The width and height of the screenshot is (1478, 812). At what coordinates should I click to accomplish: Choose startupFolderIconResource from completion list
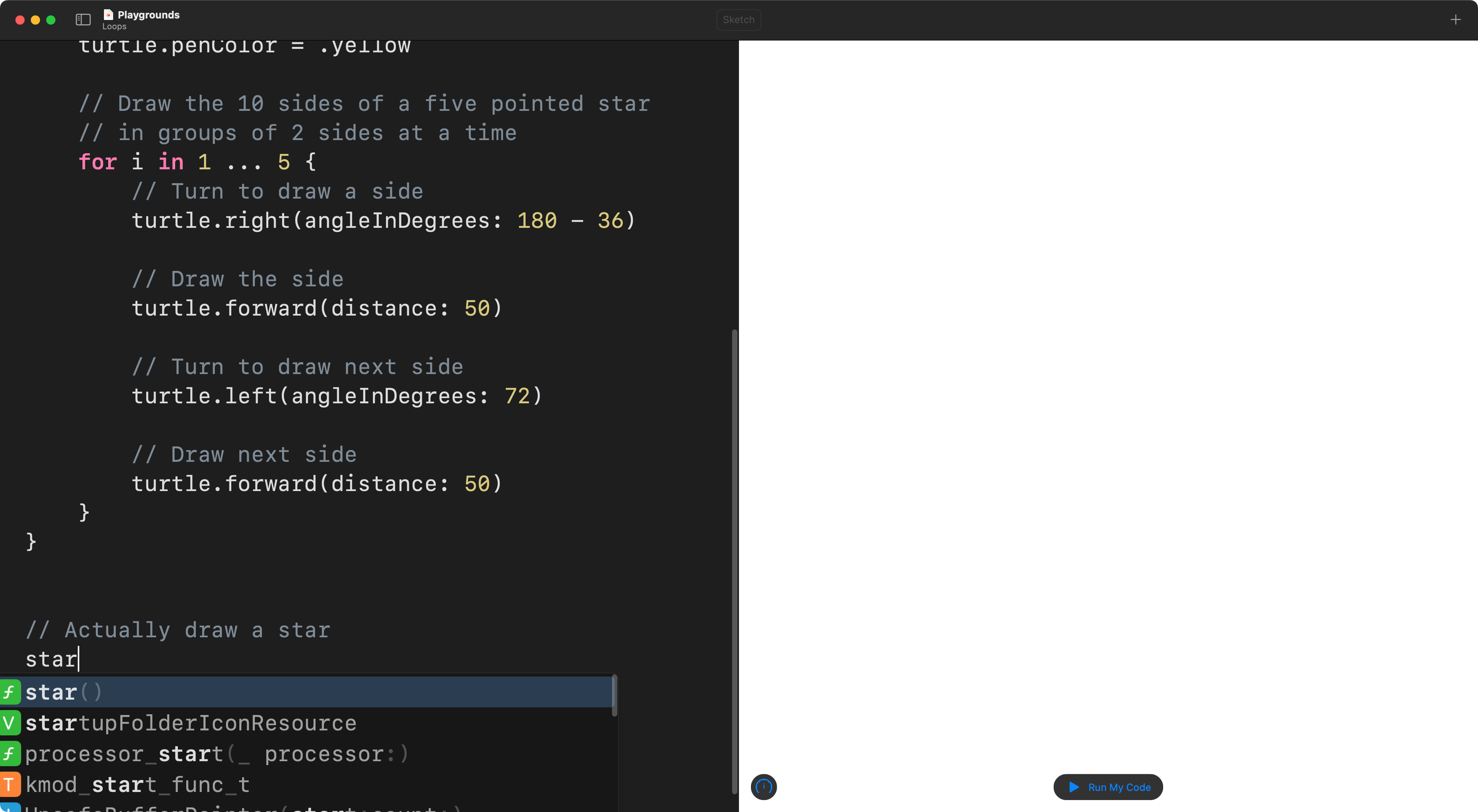click(191, 723)
